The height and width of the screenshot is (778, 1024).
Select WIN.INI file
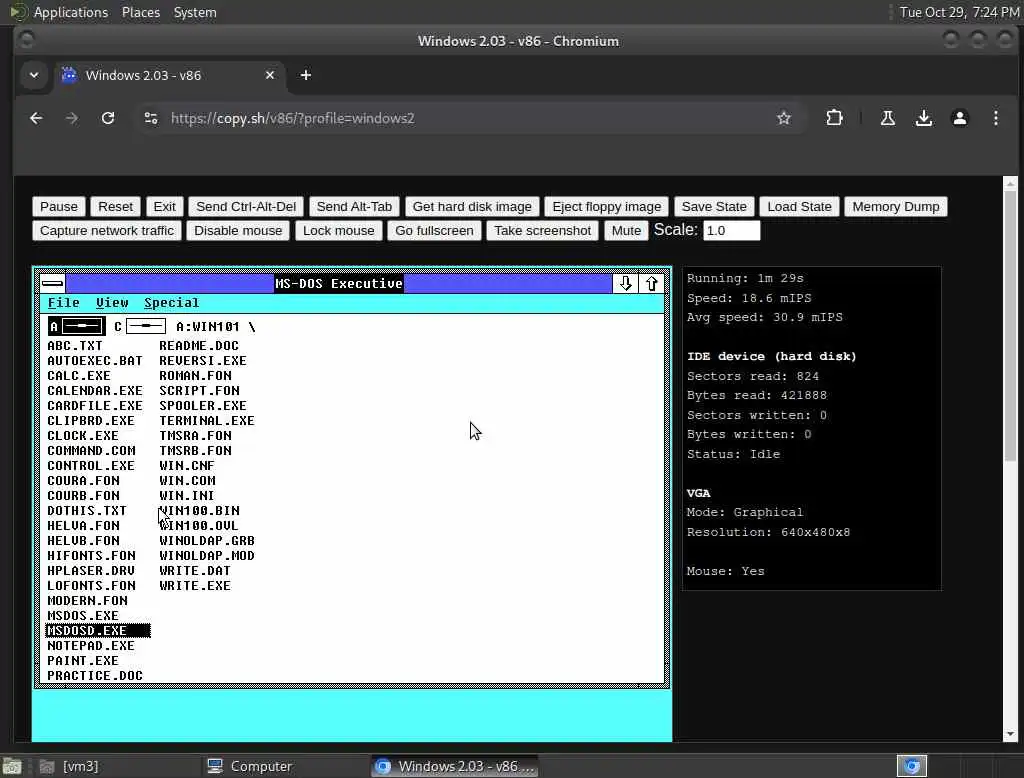[x=187, y=496]
